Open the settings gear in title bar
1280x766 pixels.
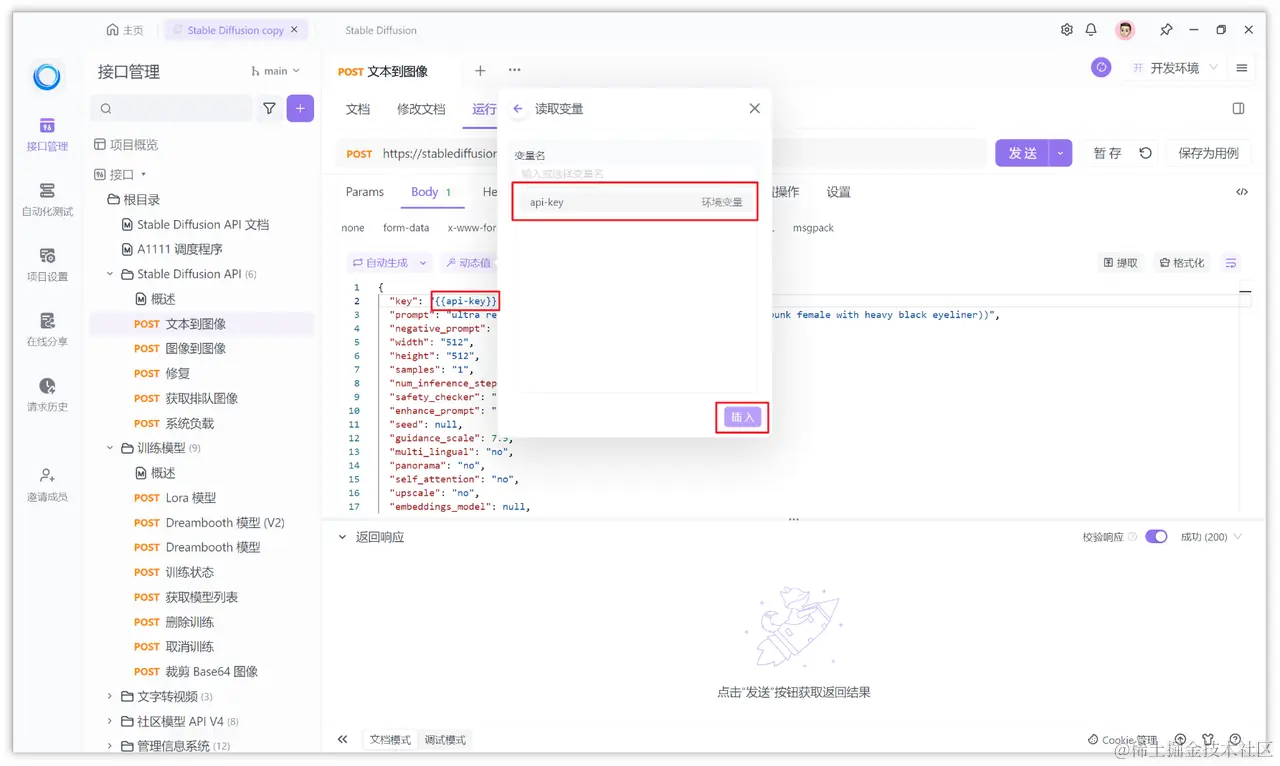pos(1066,30)
